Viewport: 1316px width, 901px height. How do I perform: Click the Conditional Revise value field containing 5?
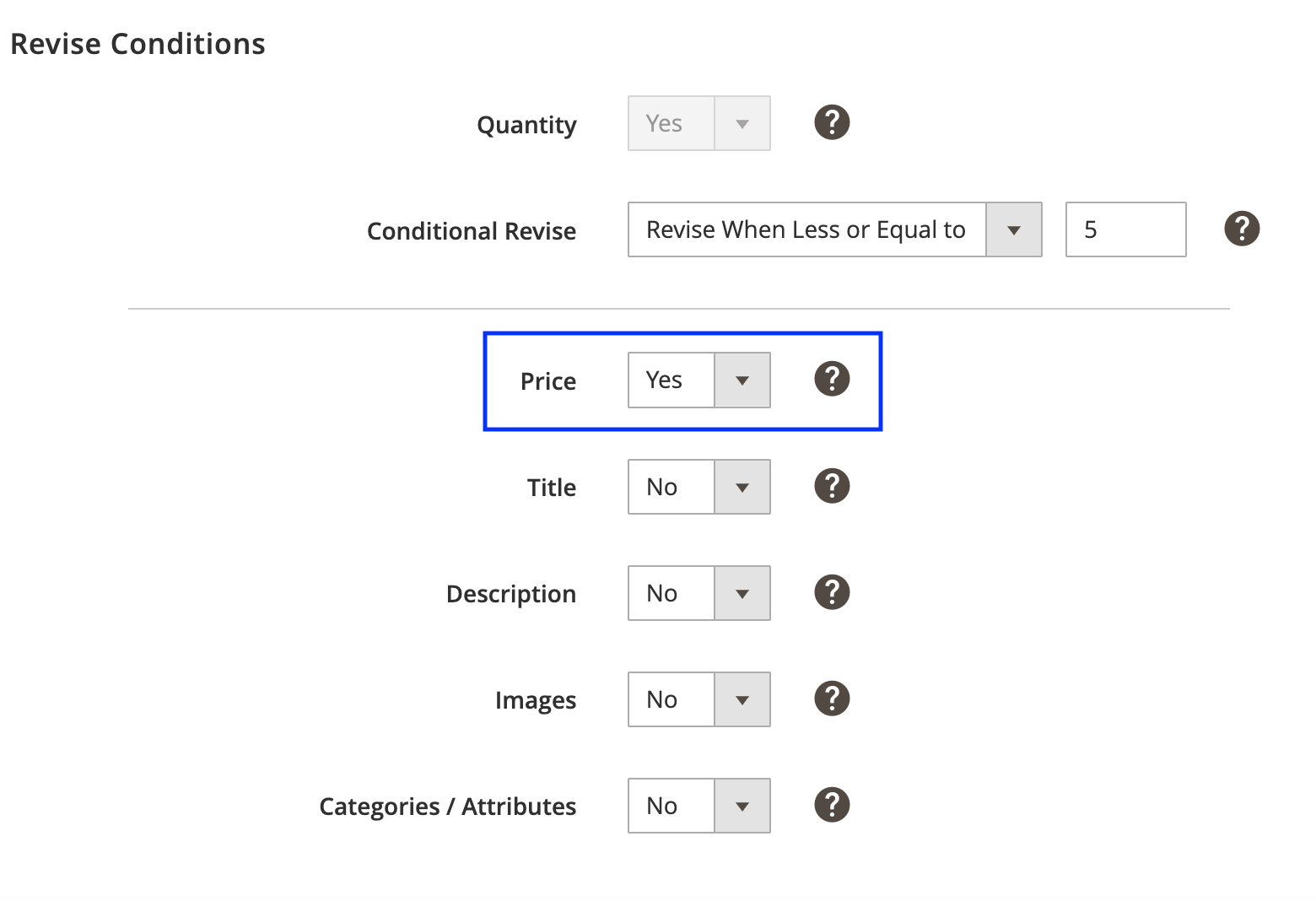coord(1125,229)
